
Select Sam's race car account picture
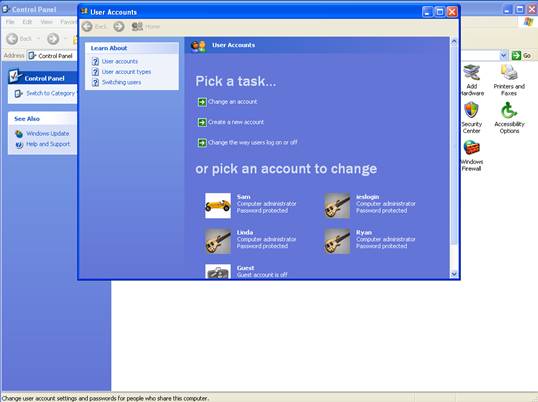[218, 205]
